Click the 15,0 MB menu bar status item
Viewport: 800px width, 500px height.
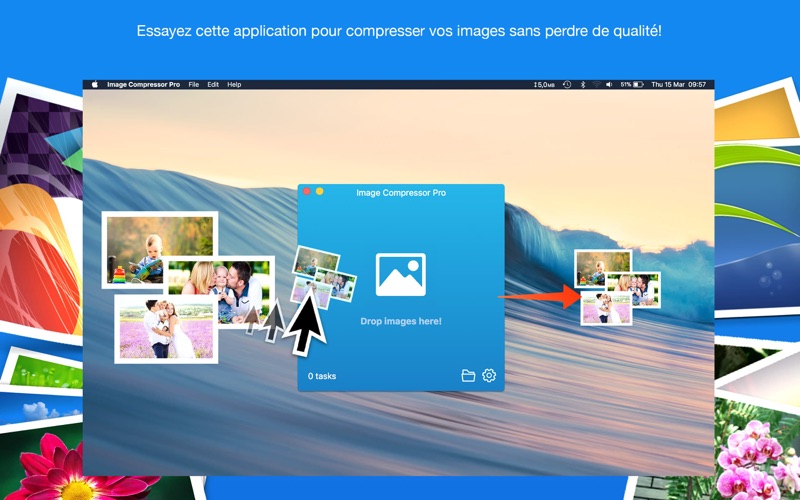pos(544,85)
